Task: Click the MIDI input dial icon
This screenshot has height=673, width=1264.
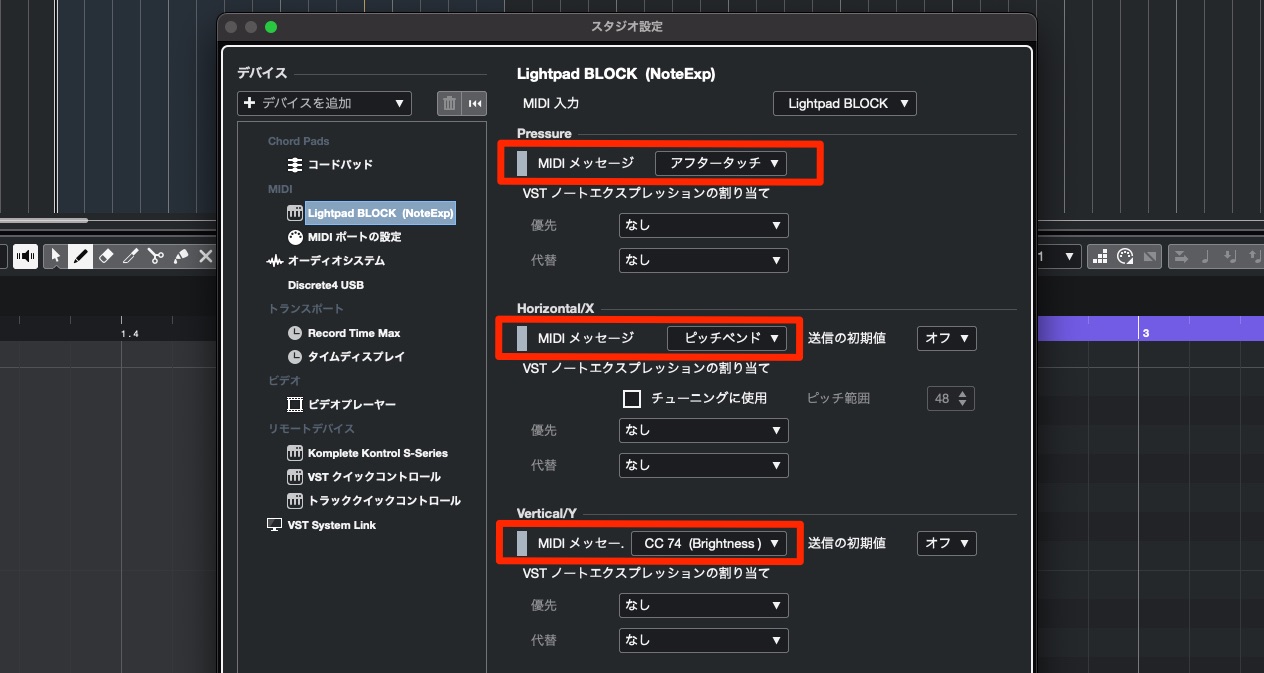Action: click(1124, 257)
